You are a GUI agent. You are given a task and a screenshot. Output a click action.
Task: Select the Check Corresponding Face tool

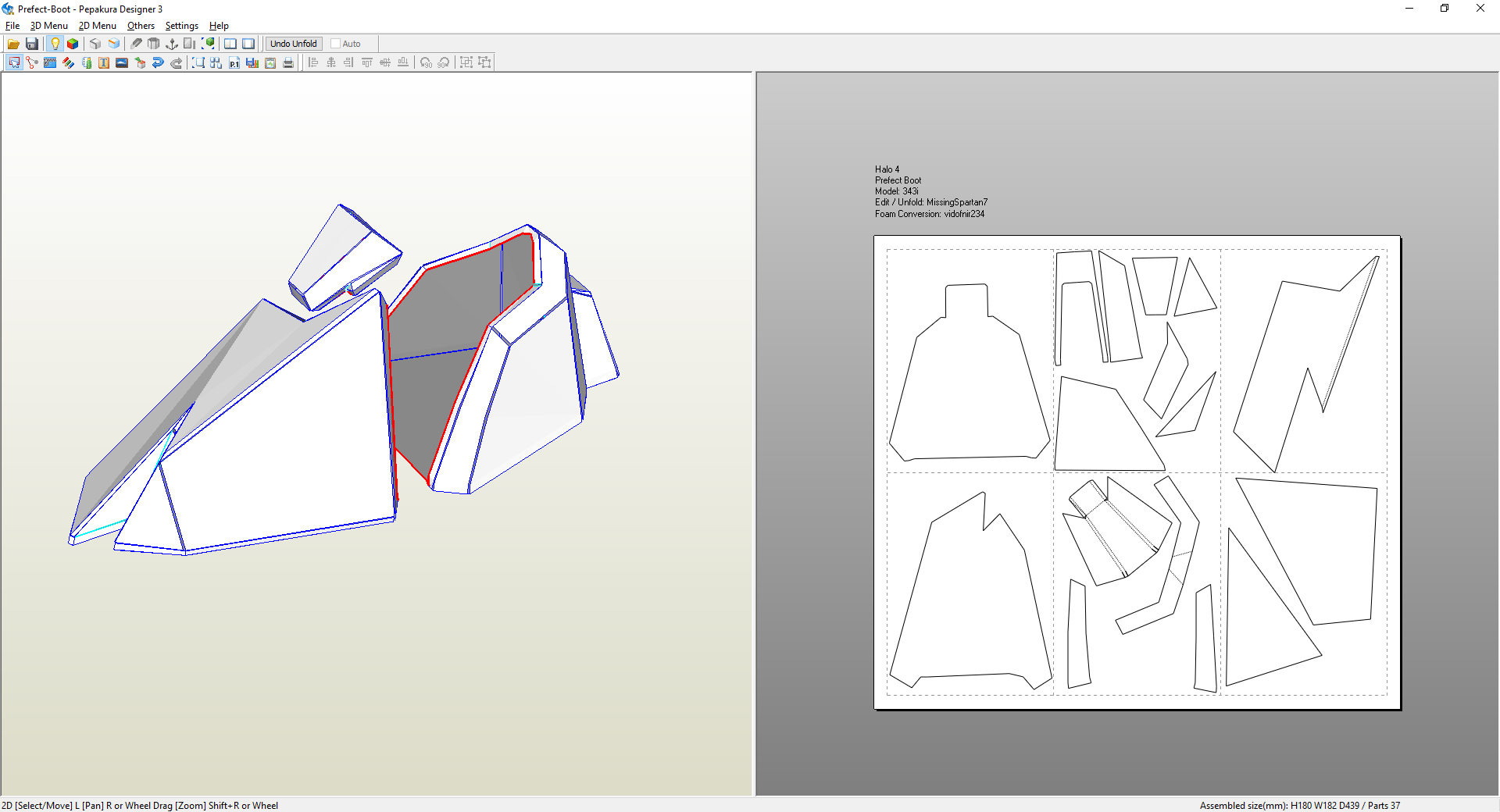coord(86,62)
